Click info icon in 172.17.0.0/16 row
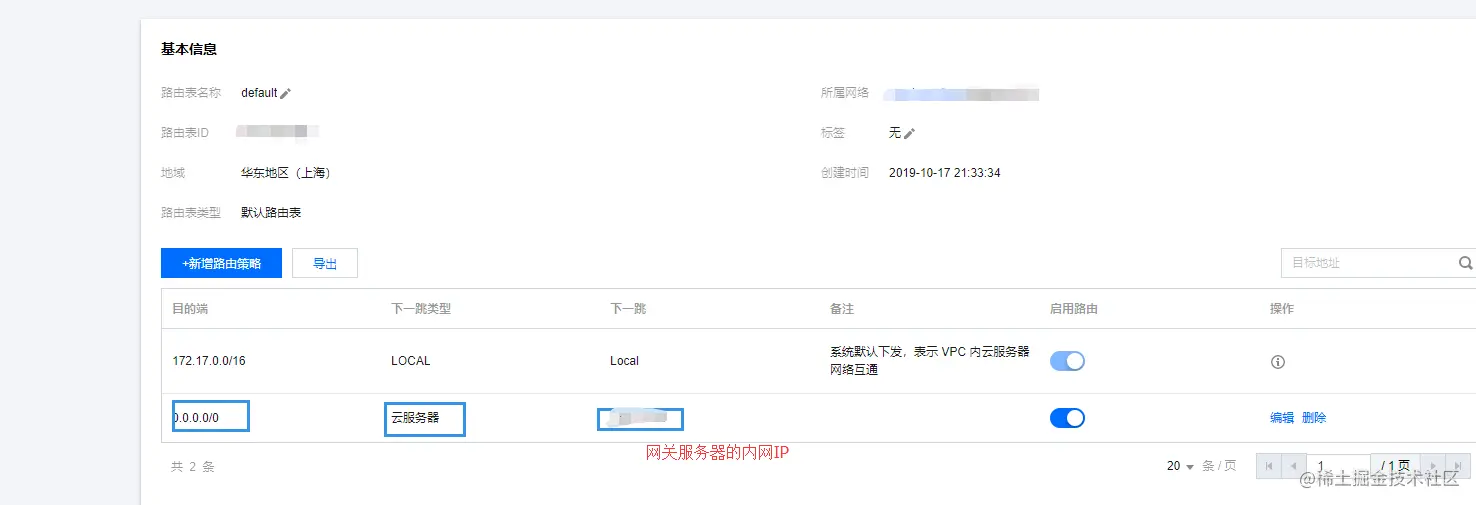1476x505 pixels. [x=1277, y=362]
